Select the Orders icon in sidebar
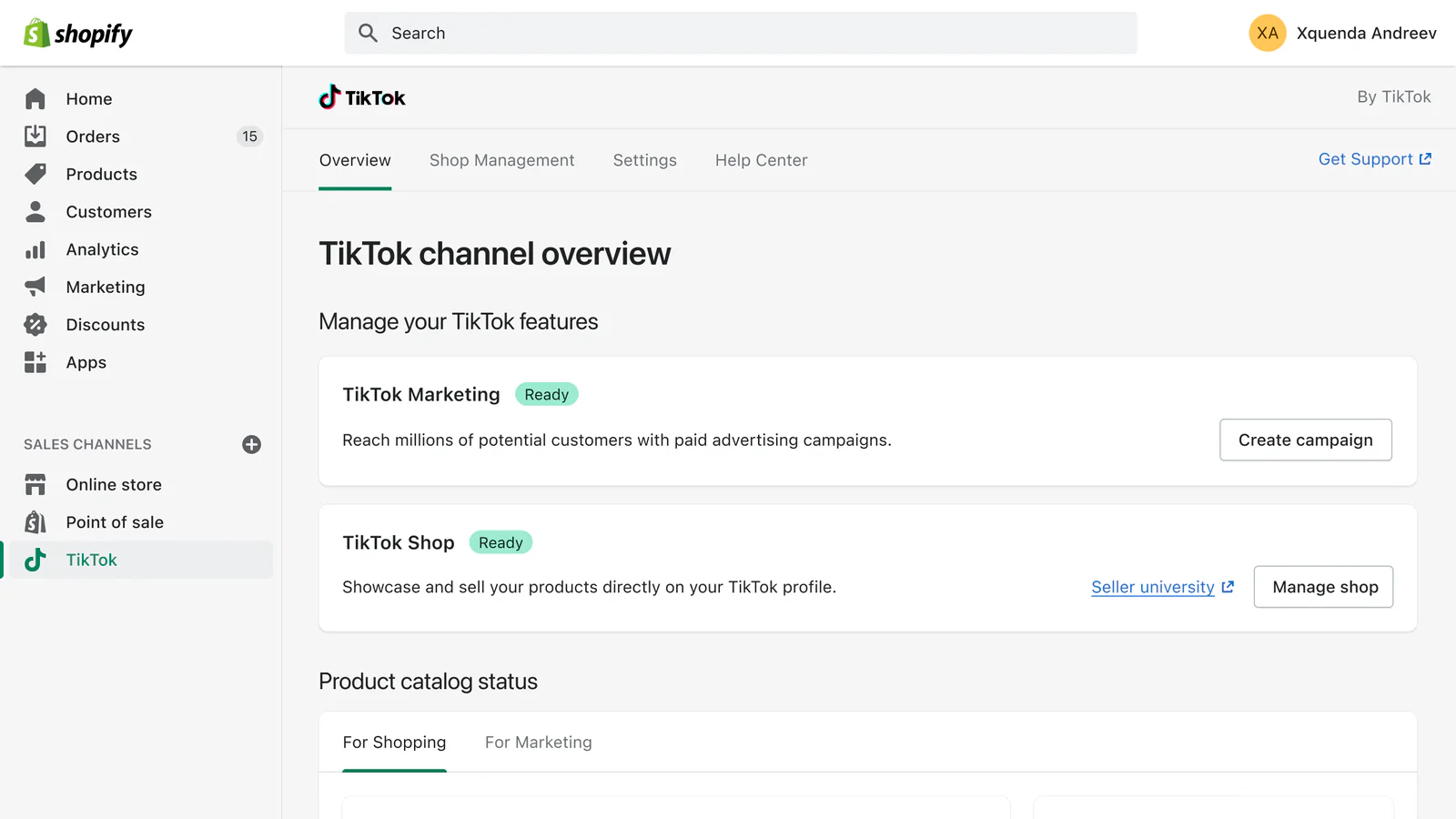Viewport: 1456px width, 819px height. coord(35,136)
